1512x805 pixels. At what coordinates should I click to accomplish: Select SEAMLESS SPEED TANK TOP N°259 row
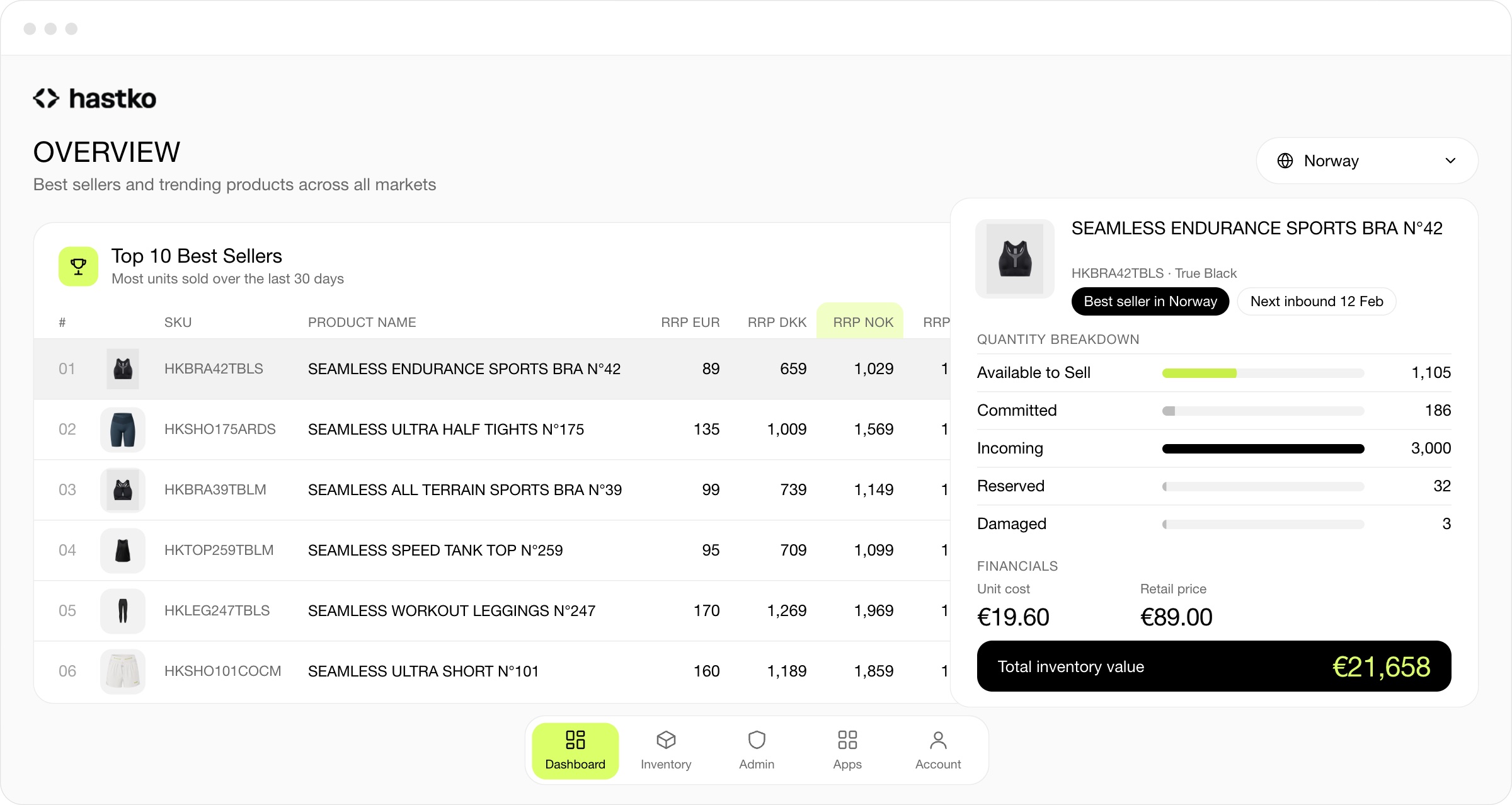point(491,551)
